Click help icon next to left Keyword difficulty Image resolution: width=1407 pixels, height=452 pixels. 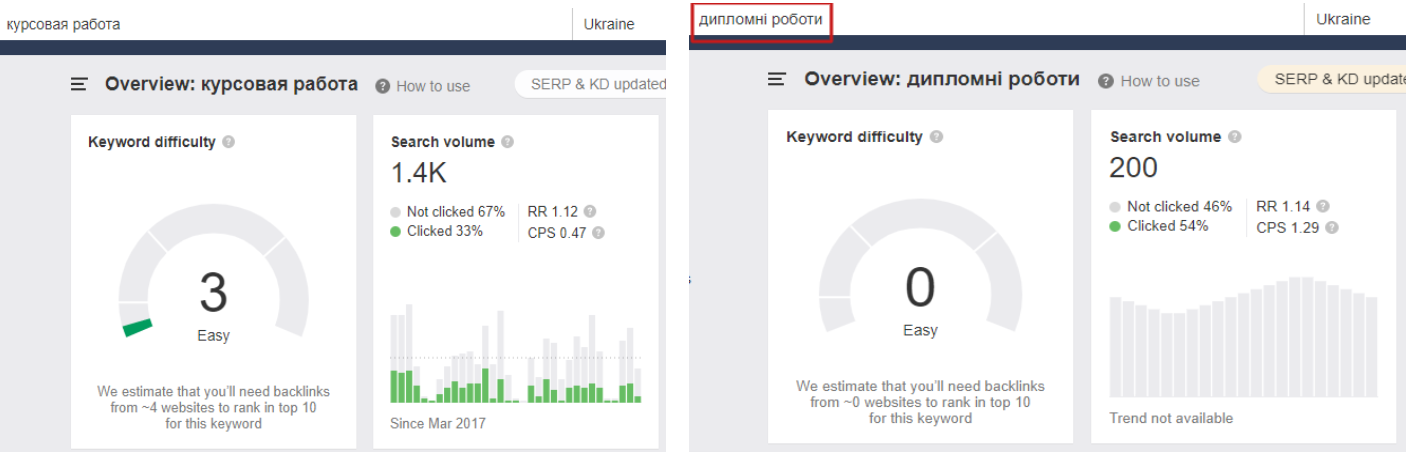click(229, 142)
